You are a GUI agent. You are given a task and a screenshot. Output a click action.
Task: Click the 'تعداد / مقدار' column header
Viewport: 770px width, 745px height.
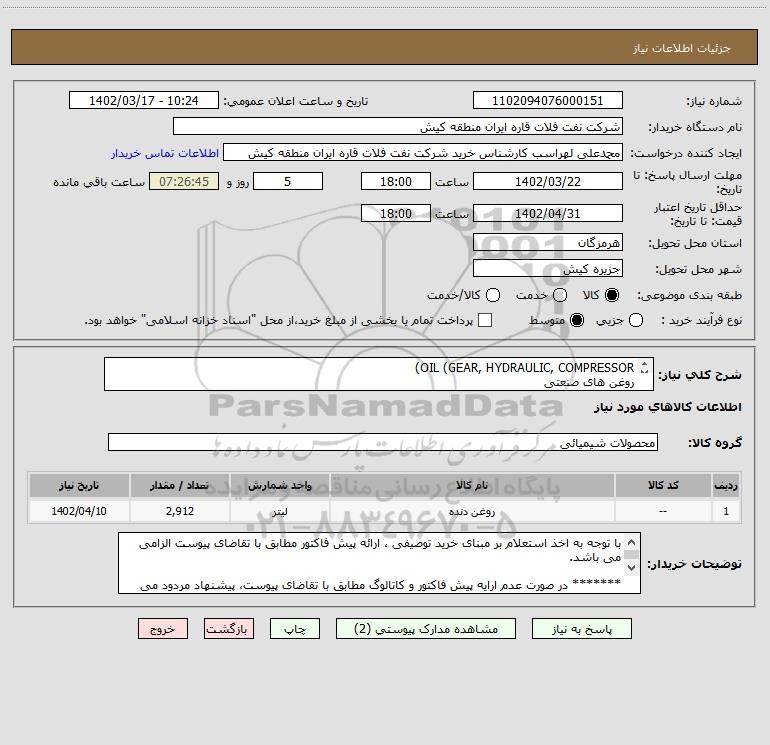click(x=180, y=485)
